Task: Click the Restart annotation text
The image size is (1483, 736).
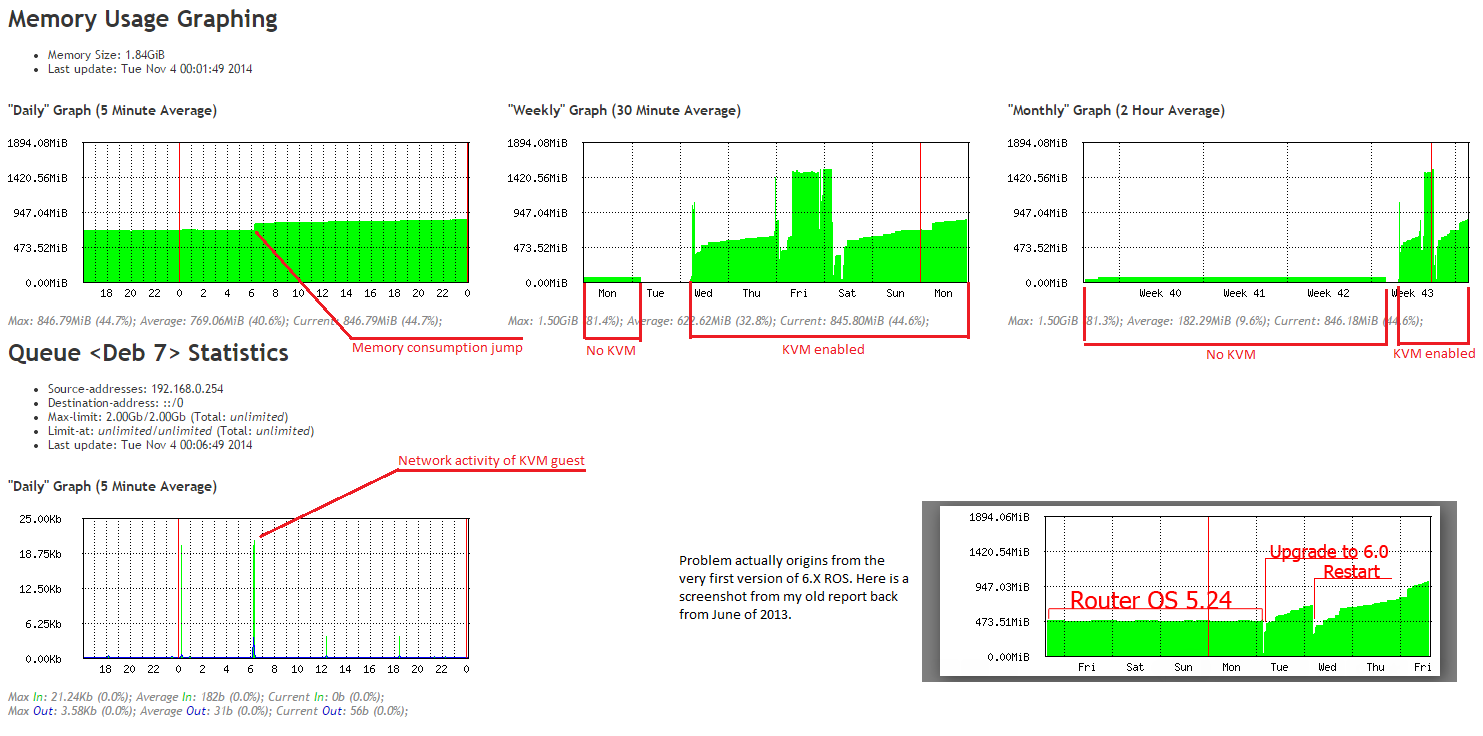Action: point(1352,571)
